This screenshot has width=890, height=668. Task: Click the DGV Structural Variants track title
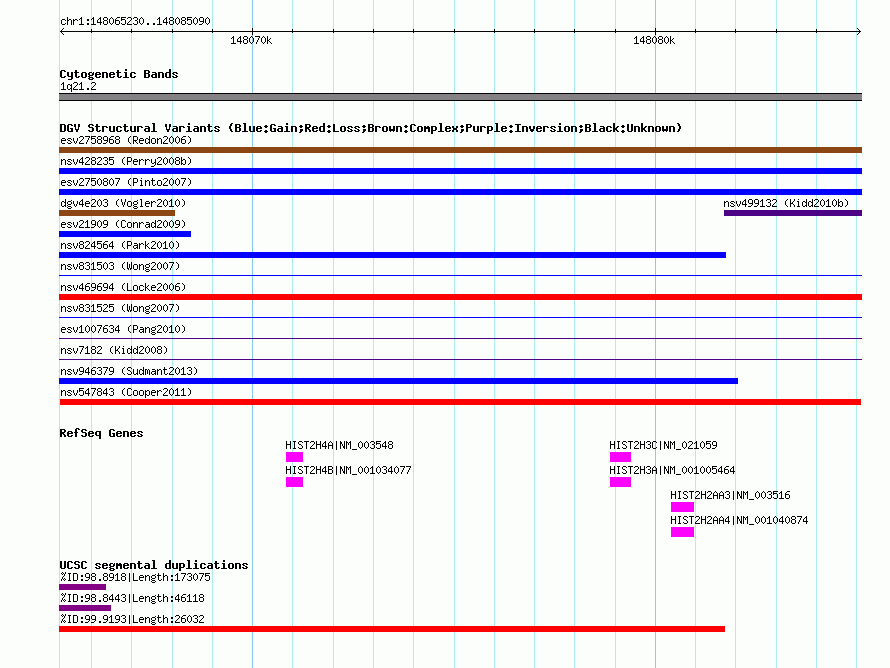tap(370, 128)
